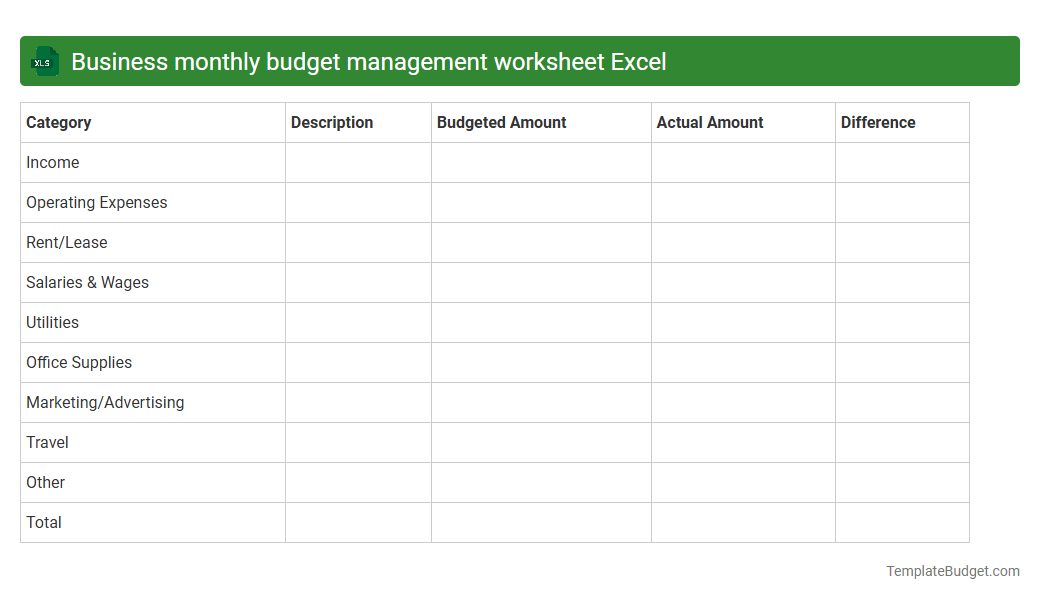Screen dimensions: 1040x600
Task: Select the Total row label
Action: click(x=43, y=522)
